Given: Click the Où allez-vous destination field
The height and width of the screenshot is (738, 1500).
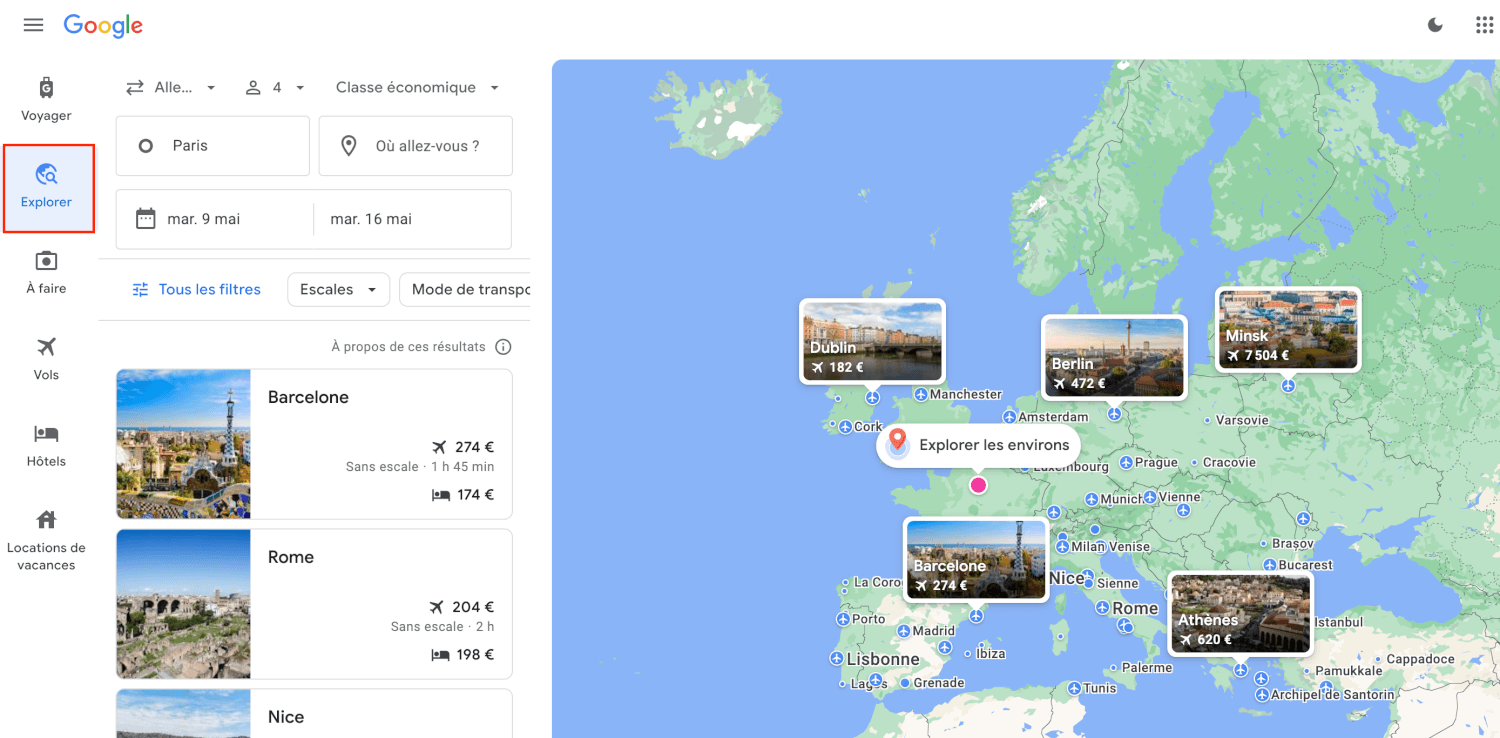Looking at the screenshot, I should click(x=416, y=146).
